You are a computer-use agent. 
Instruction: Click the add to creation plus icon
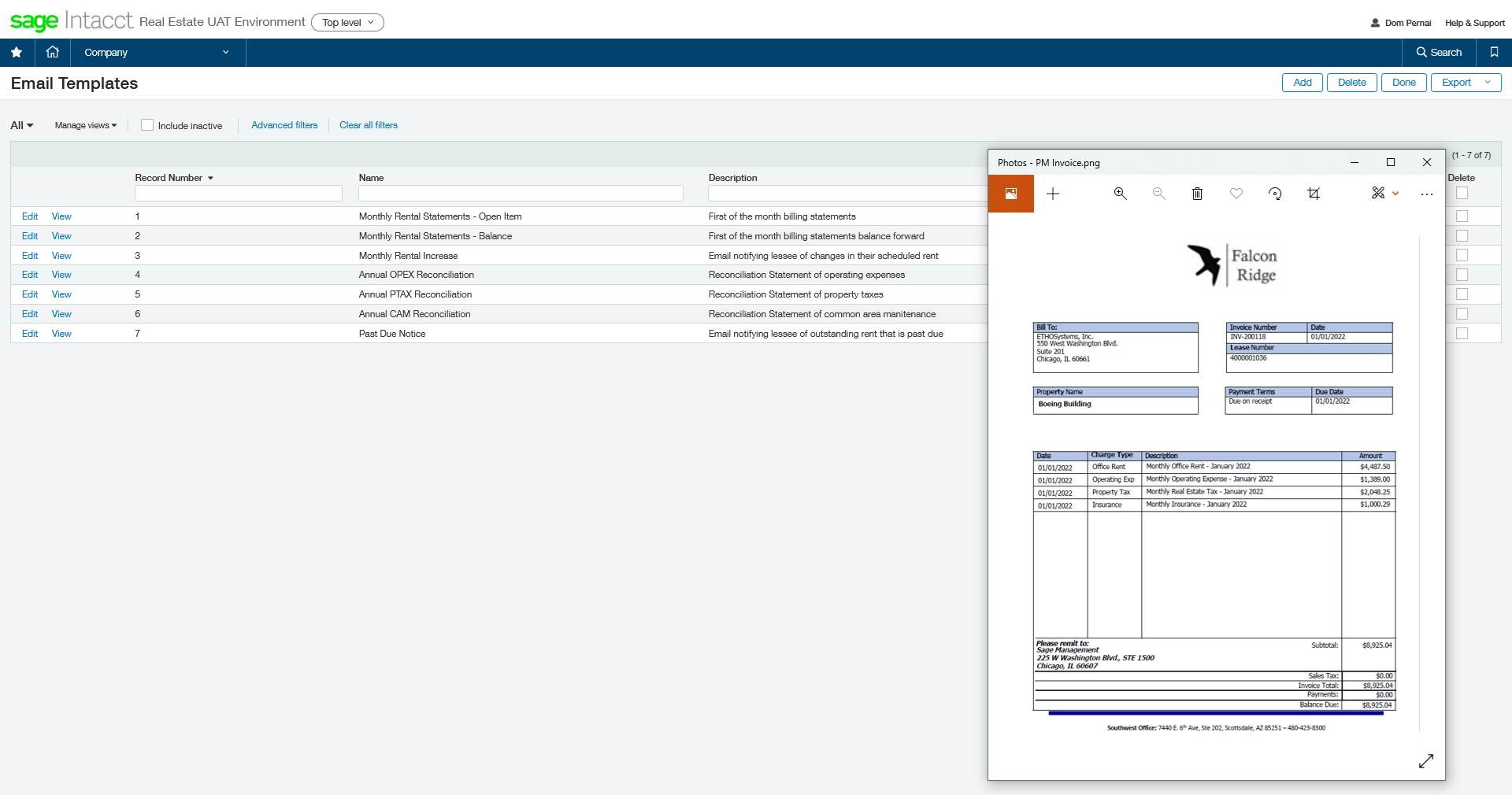(1053, 194)
